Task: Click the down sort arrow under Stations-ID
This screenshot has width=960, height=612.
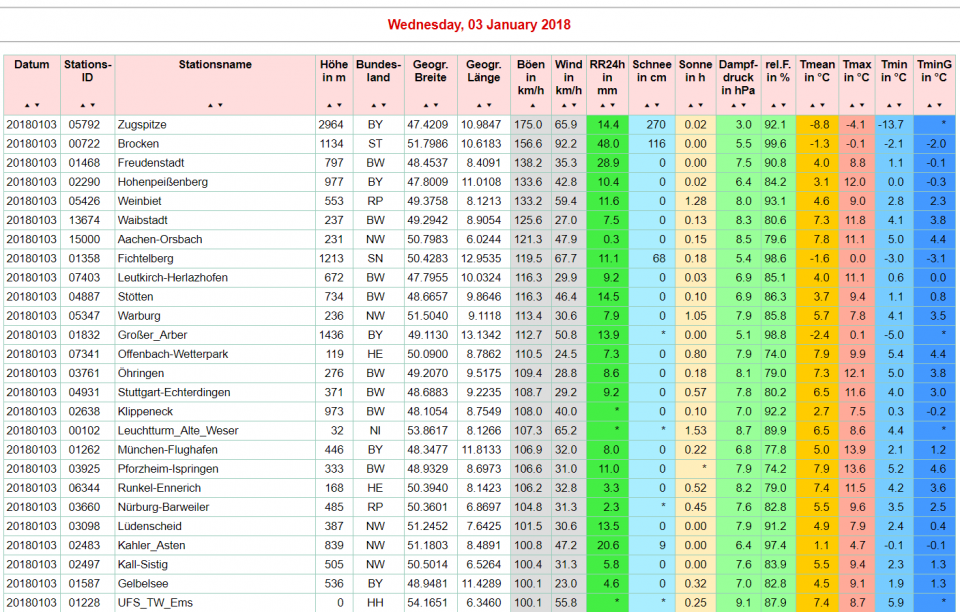Action: click(93, 105)
